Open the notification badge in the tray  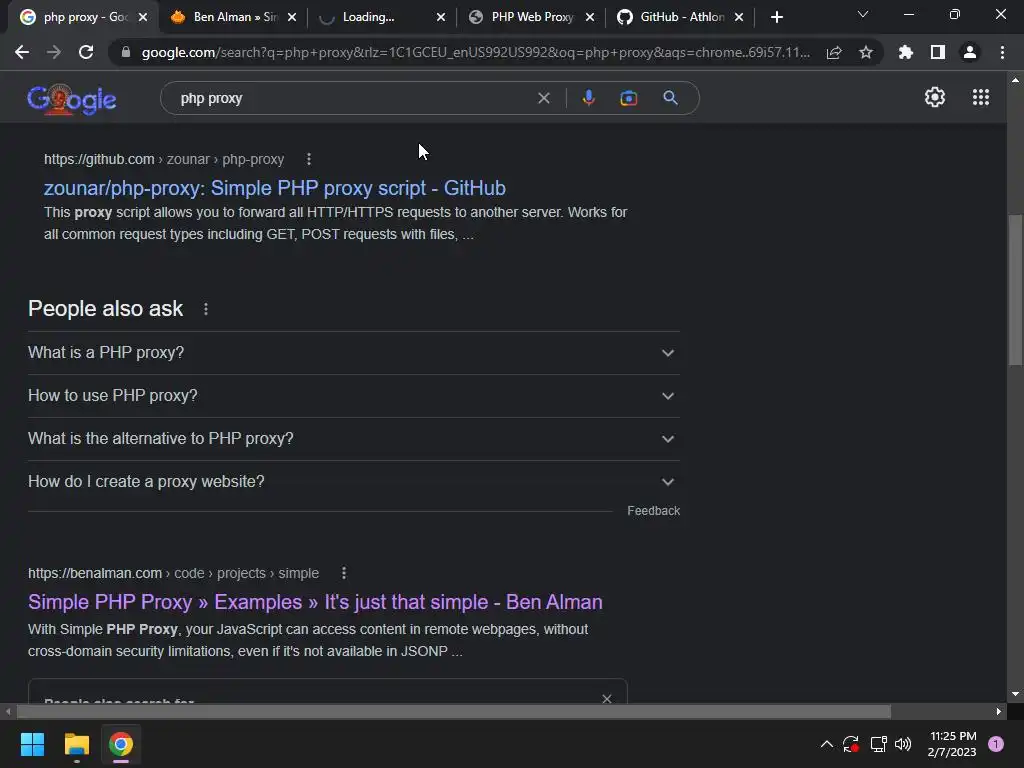click(996, 744)
